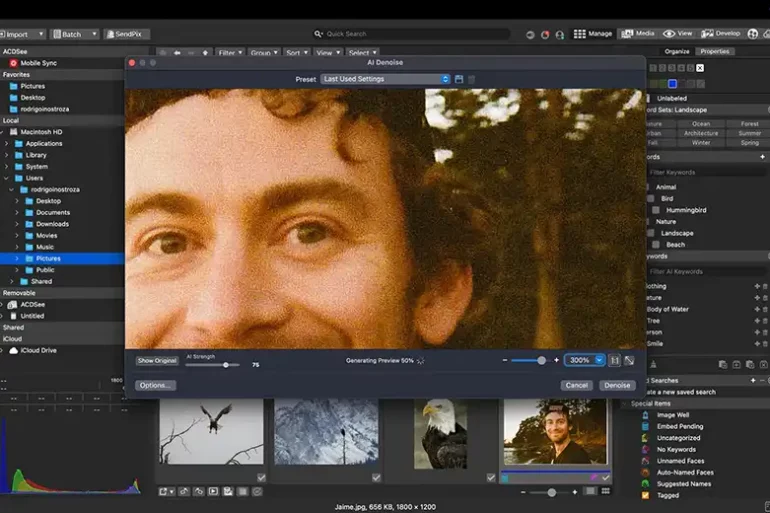The image size is (770, 513).
Task: Open the Preset Last Used Settings dropdown
Action: pyautogui.click(x=385, y=79)
